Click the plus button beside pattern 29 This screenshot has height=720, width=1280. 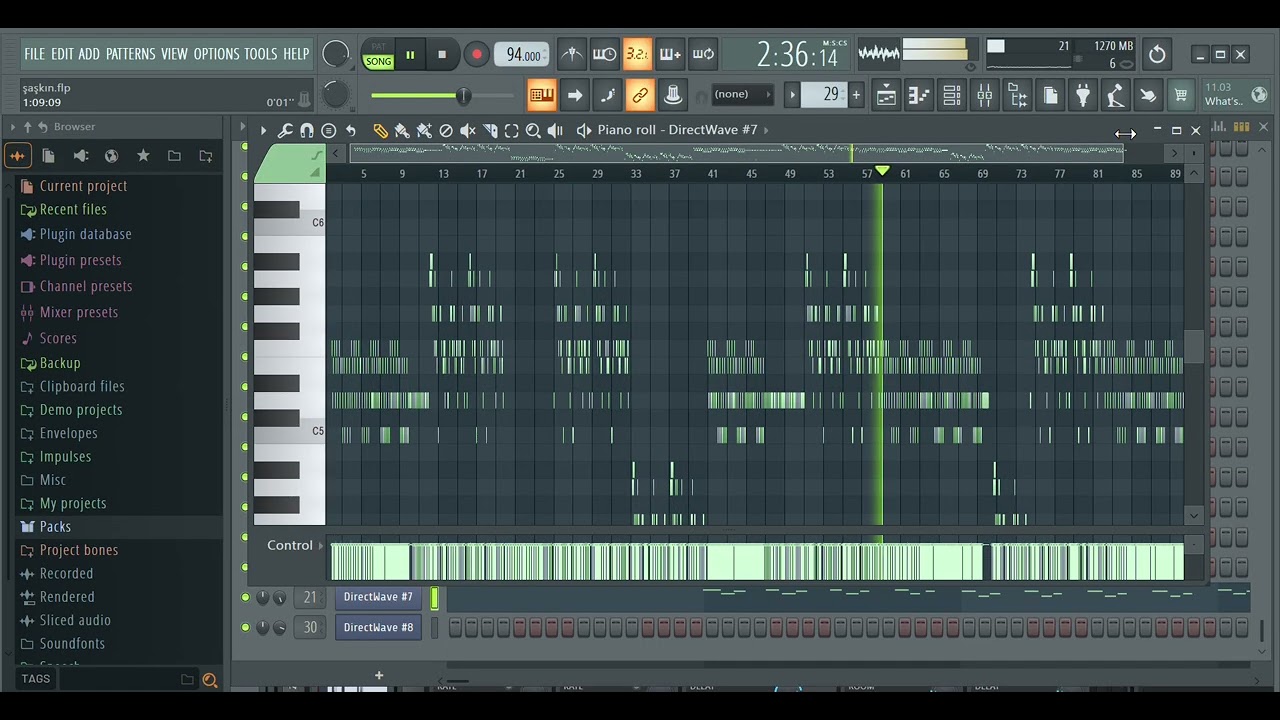[856, 96]
